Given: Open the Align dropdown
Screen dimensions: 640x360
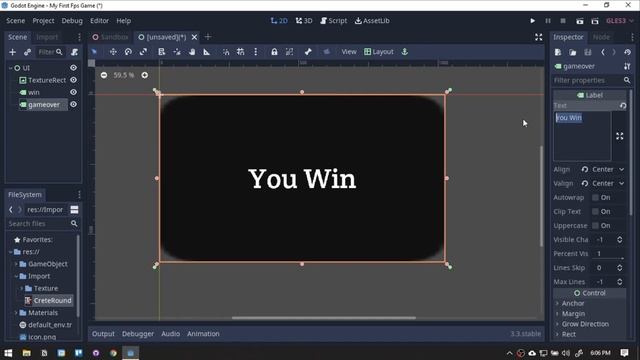Looking at the screenshot, I should [608, 169].
